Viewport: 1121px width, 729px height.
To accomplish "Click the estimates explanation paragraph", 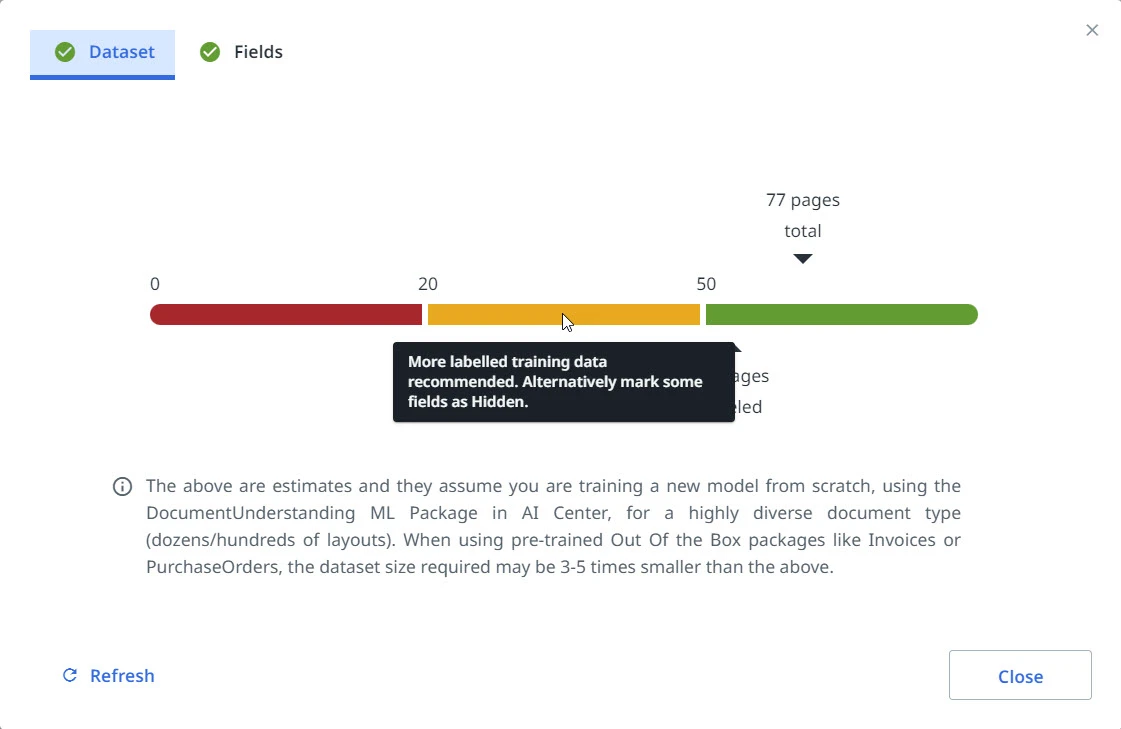I will point(553,527).
